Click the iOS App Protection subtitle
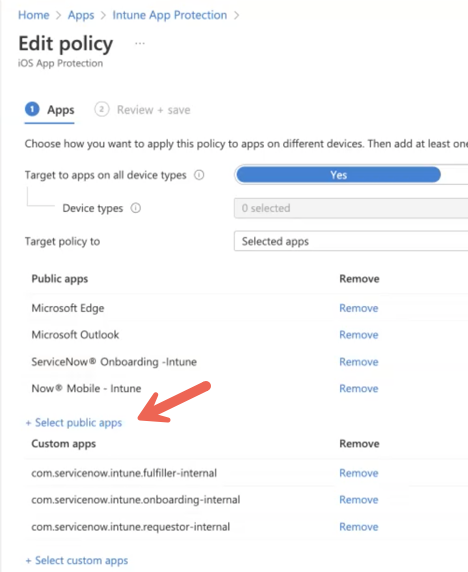The image size is (468, 572). point(61,63)
